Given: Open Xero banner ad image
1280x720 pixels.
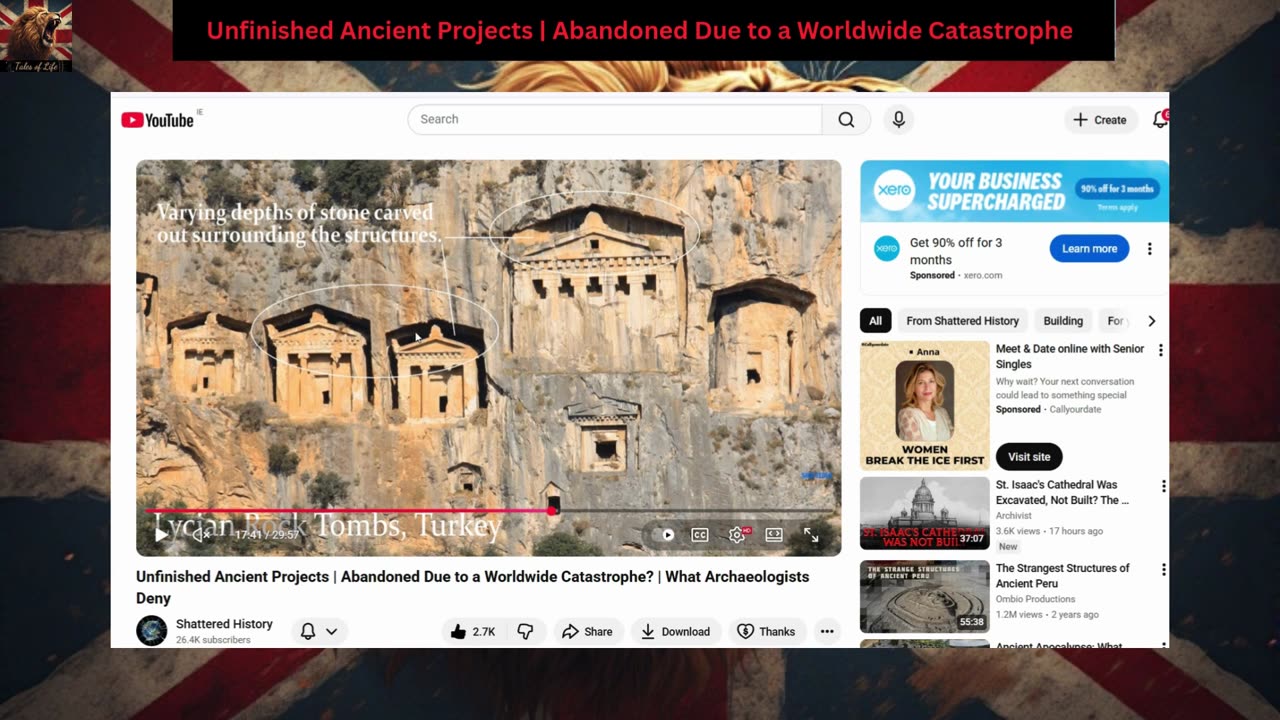Looking at the screenshot, I should [1014, 191].
